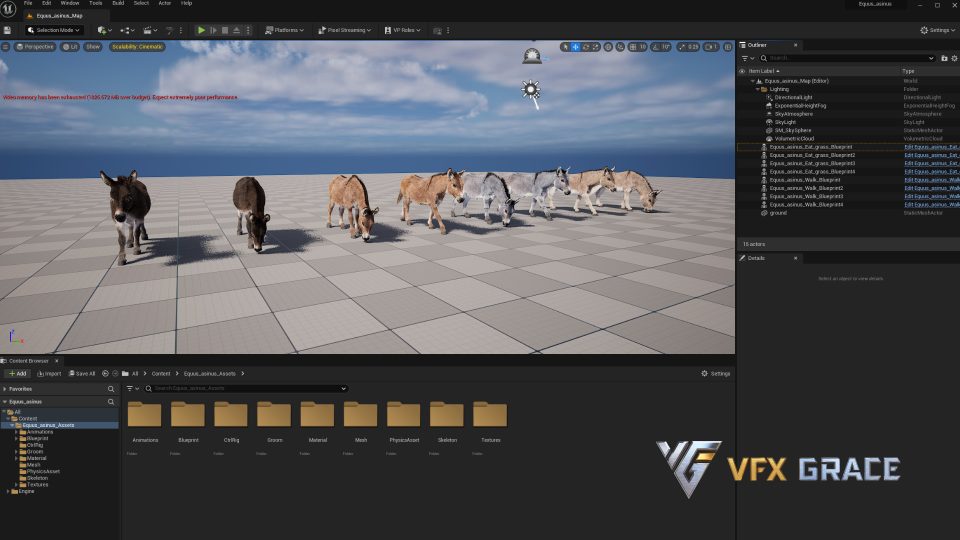Image resolution: width=960 pixels, height=540 pixels.
Task: Toggle the visibility eye column header in Outliner
Action: (x=742, y=71)
